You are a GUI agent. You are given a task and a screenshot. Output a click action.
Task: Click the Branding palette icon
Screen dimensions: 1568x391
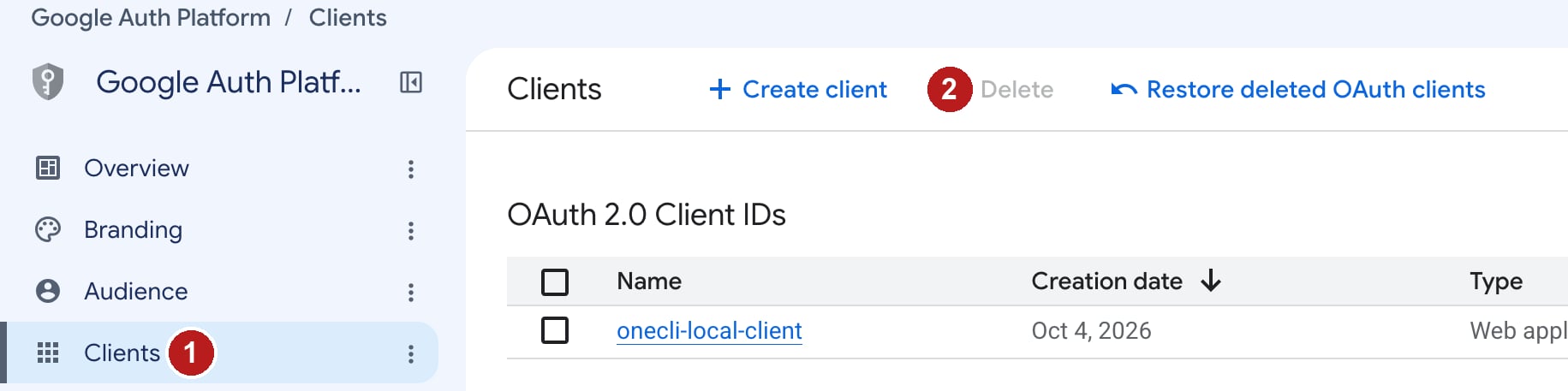click(x=48, y=229)
